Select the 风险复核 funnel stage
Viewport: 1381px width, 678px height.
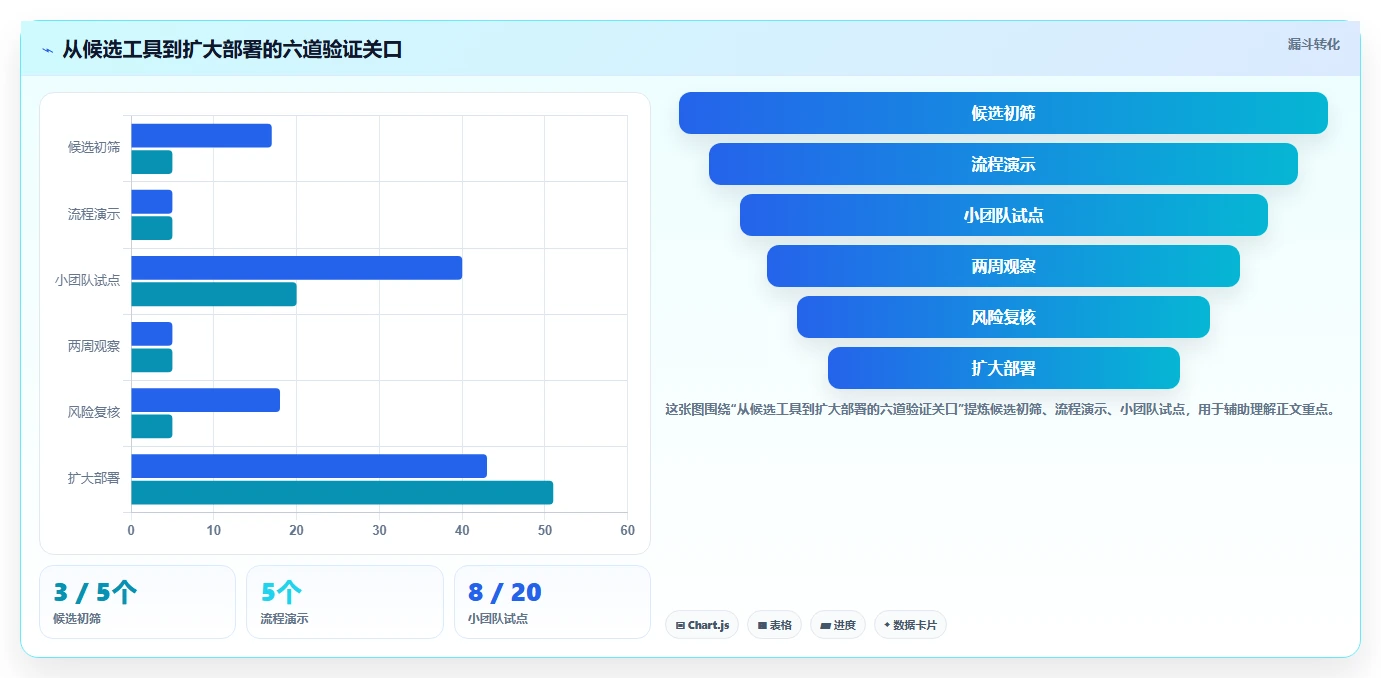coord(1003,317)
